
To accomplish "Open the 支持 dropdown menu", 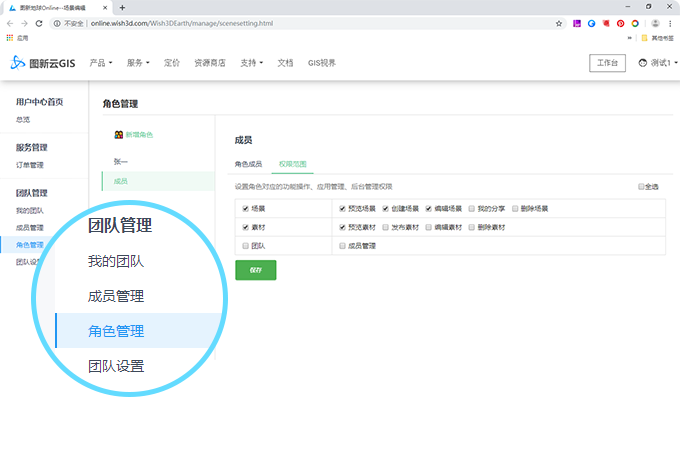I will click(x=251, y=63).
